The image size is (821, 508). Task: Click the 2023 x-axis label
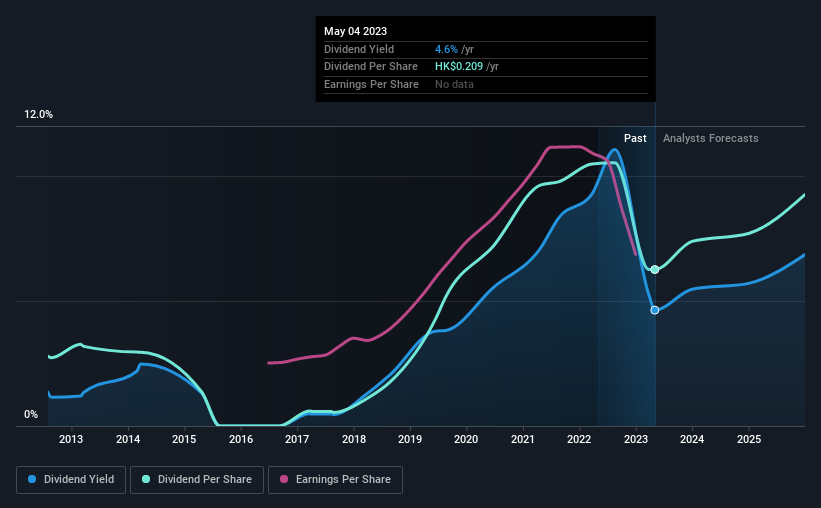(636, 439)
